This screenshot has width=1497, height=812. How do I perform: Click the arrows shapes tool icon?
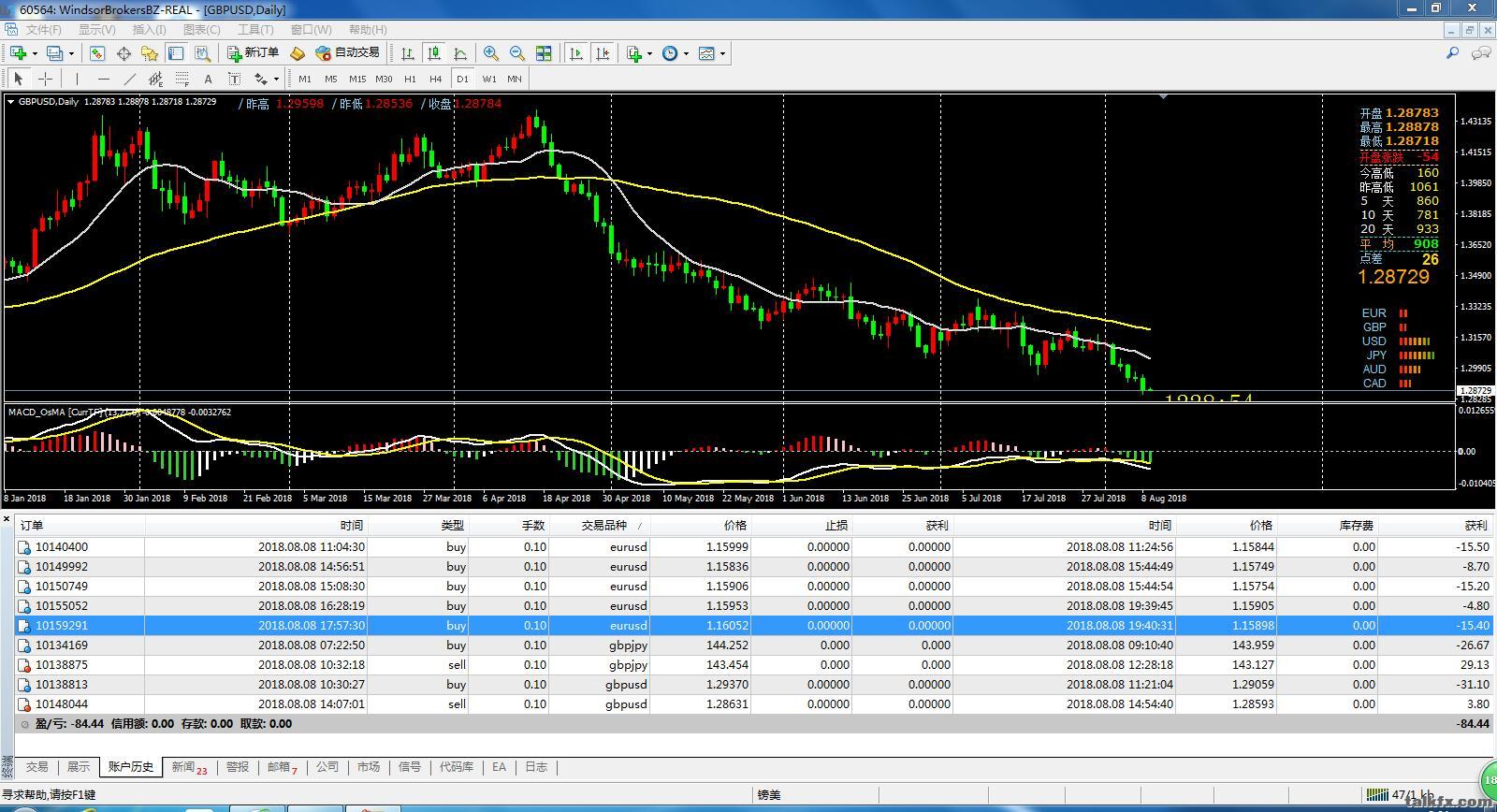tap(261, 79)
